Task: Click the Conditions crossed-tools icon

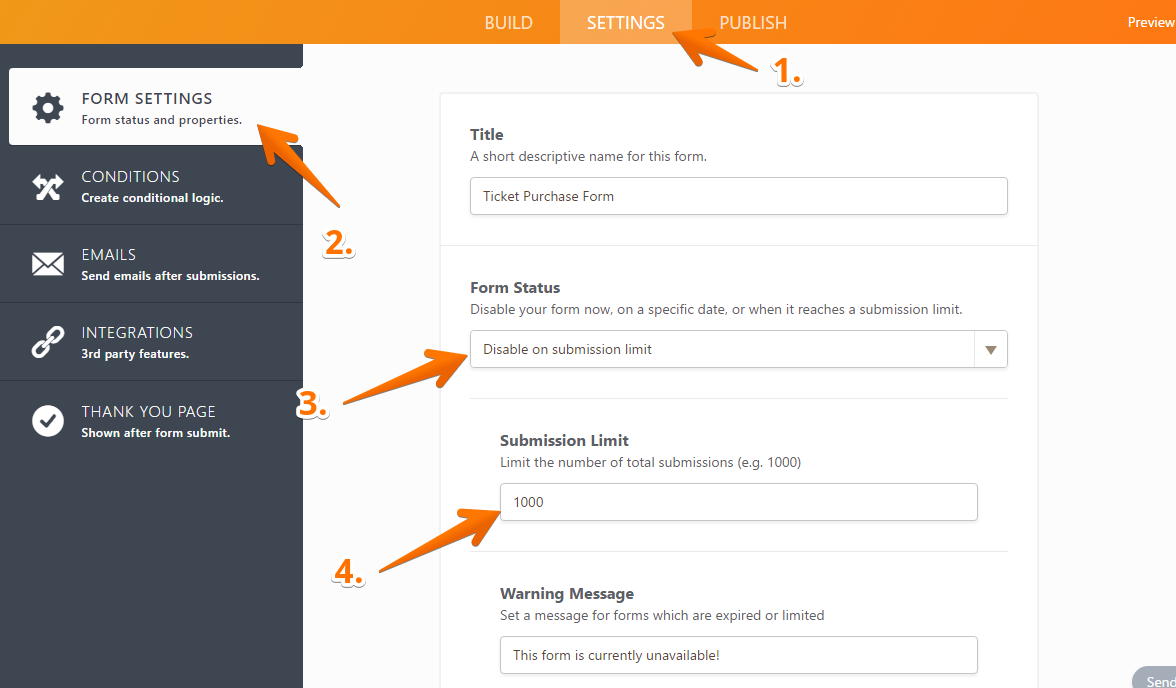Action: coord(48,187)
